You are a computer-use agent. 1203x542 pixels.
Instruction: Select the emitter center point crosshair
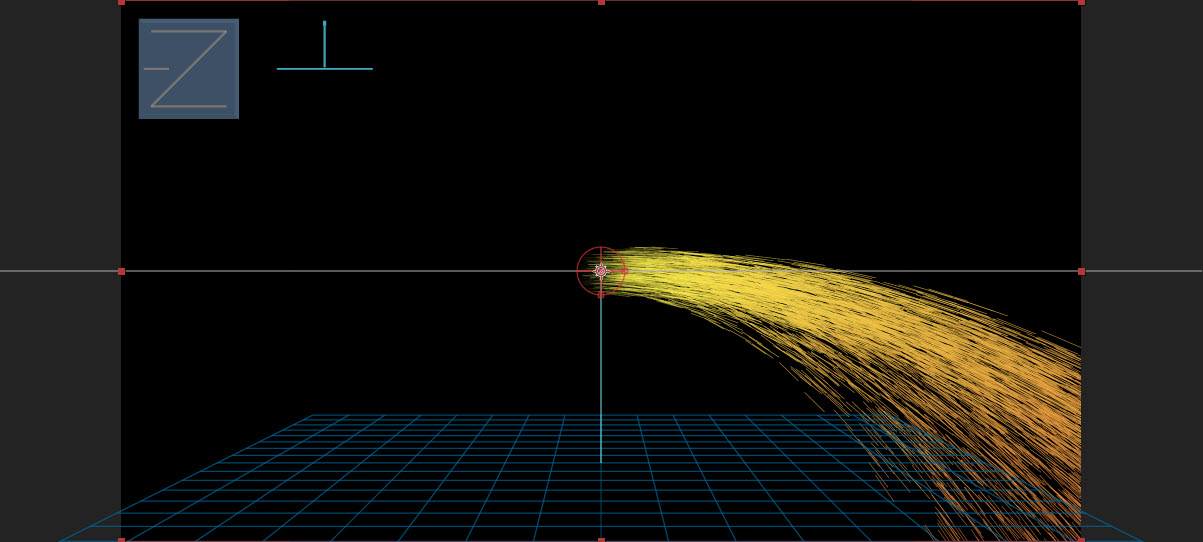pyautogui.click(x=601, y=271)
